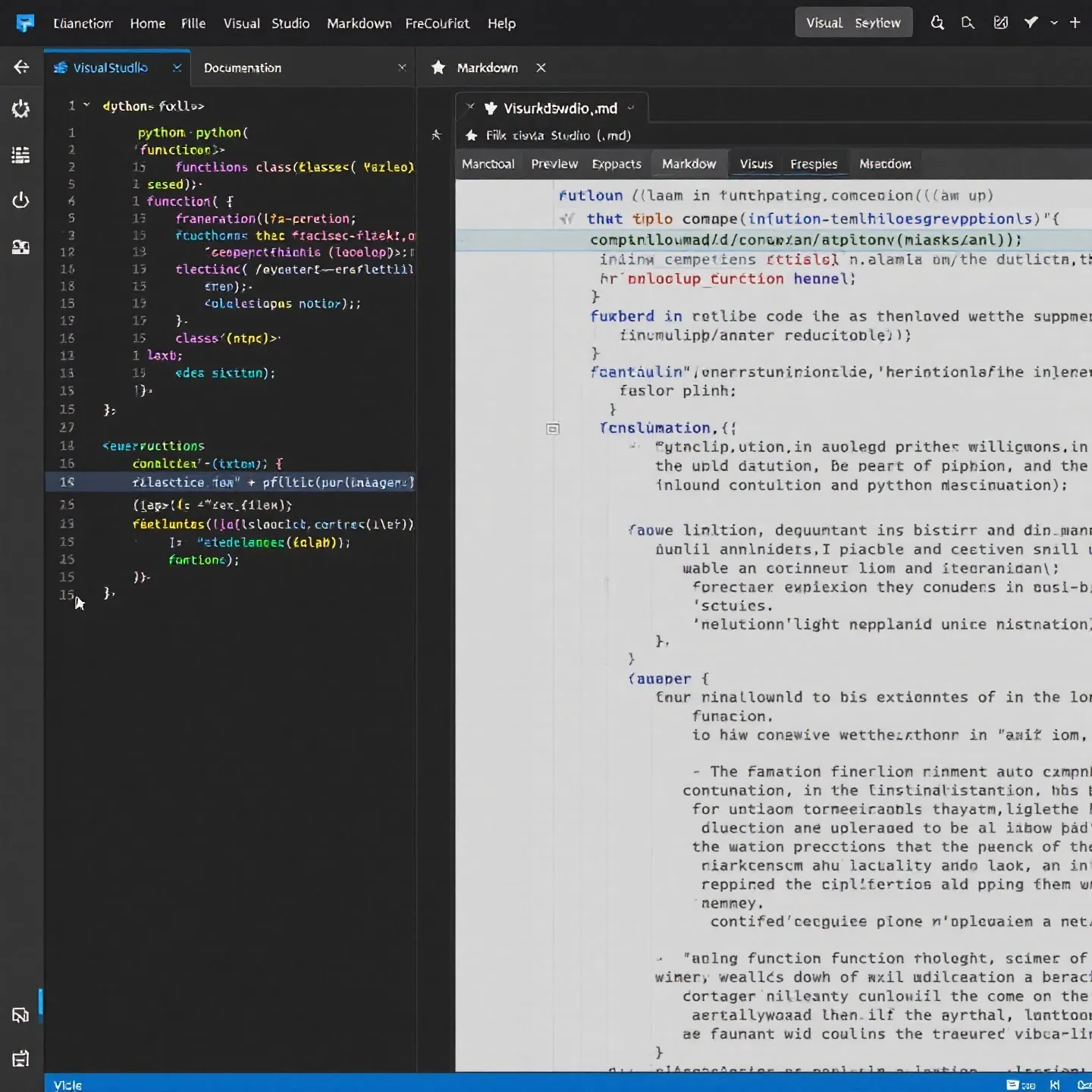This screenshot has width=1092, height=1092.
Task: Click the 'python python(' code line
Action: coord(193,132)
